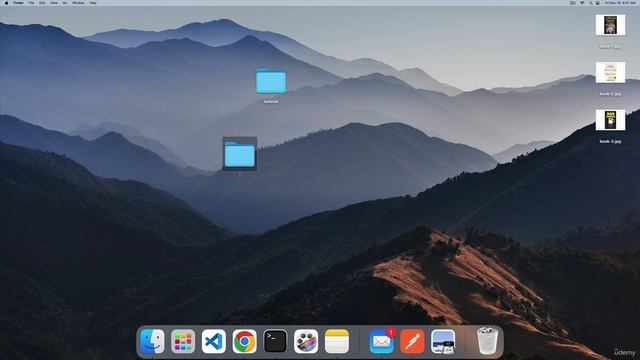The width and height of the screenshot is (640, 360).
Task: Open the Window menu
Action: pyautogui.click(x=78, y=3)
